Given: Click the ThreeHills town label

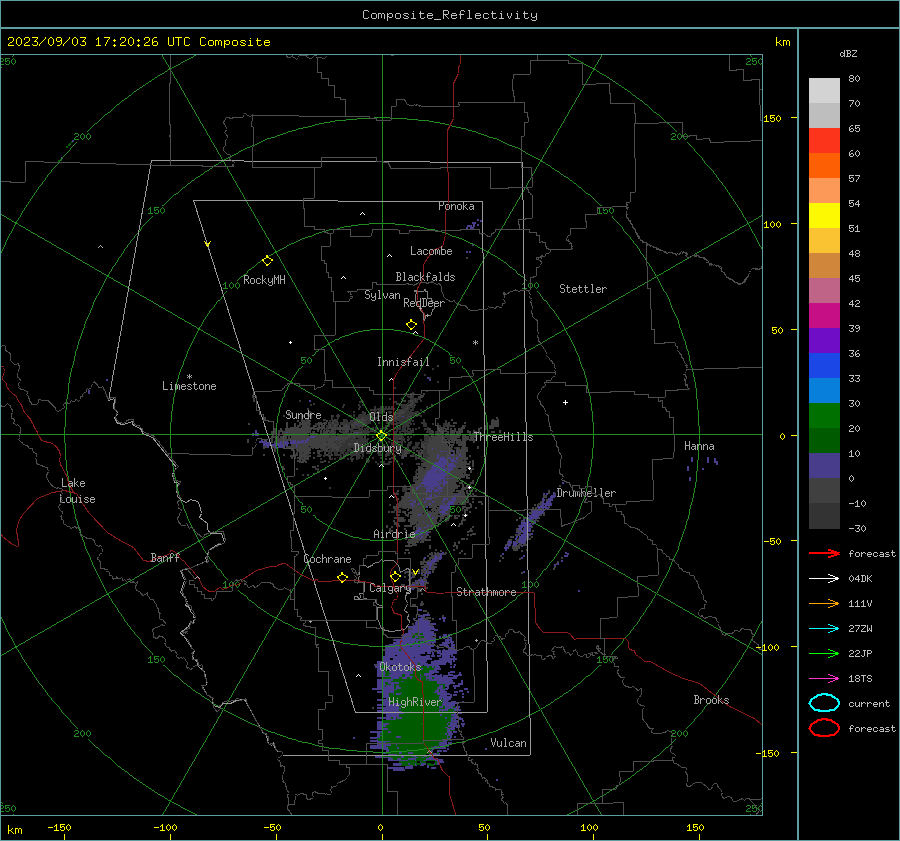Looking at the screenshot, I should pyautogui.click(x=503, y=437).
